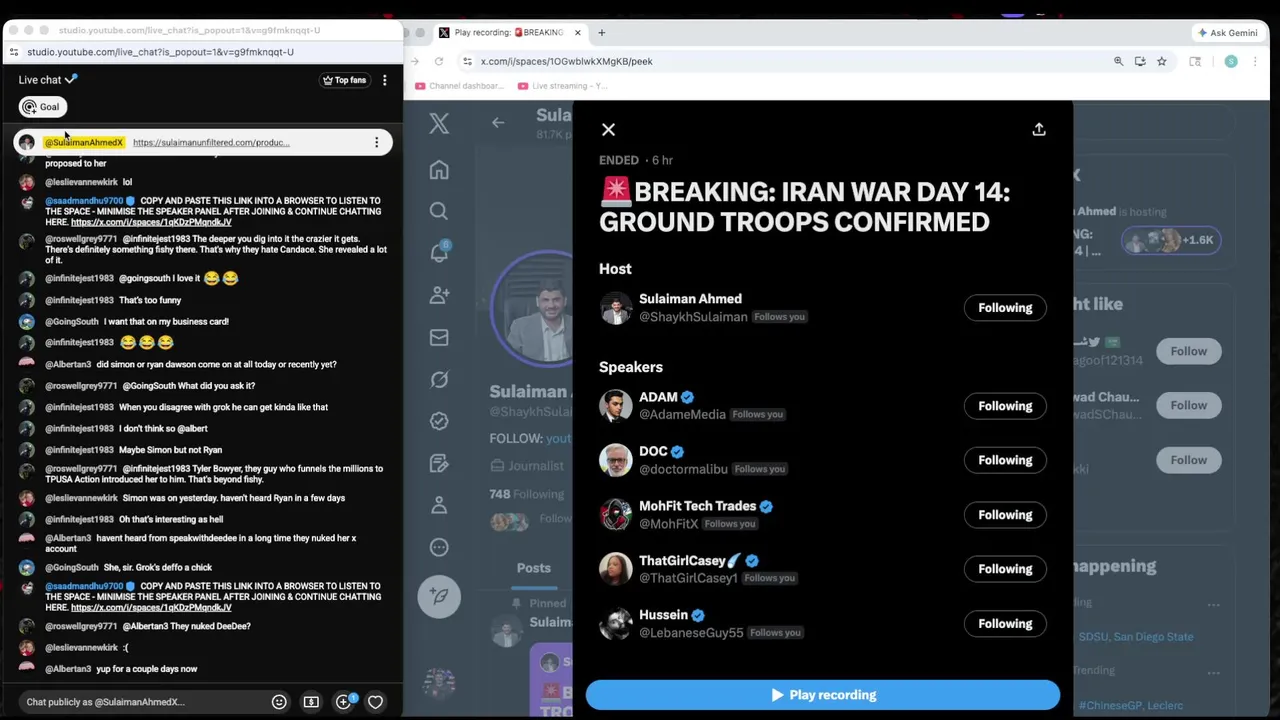Close the Play recording browser tab
1280x720 pixels.
pos(577,33)
